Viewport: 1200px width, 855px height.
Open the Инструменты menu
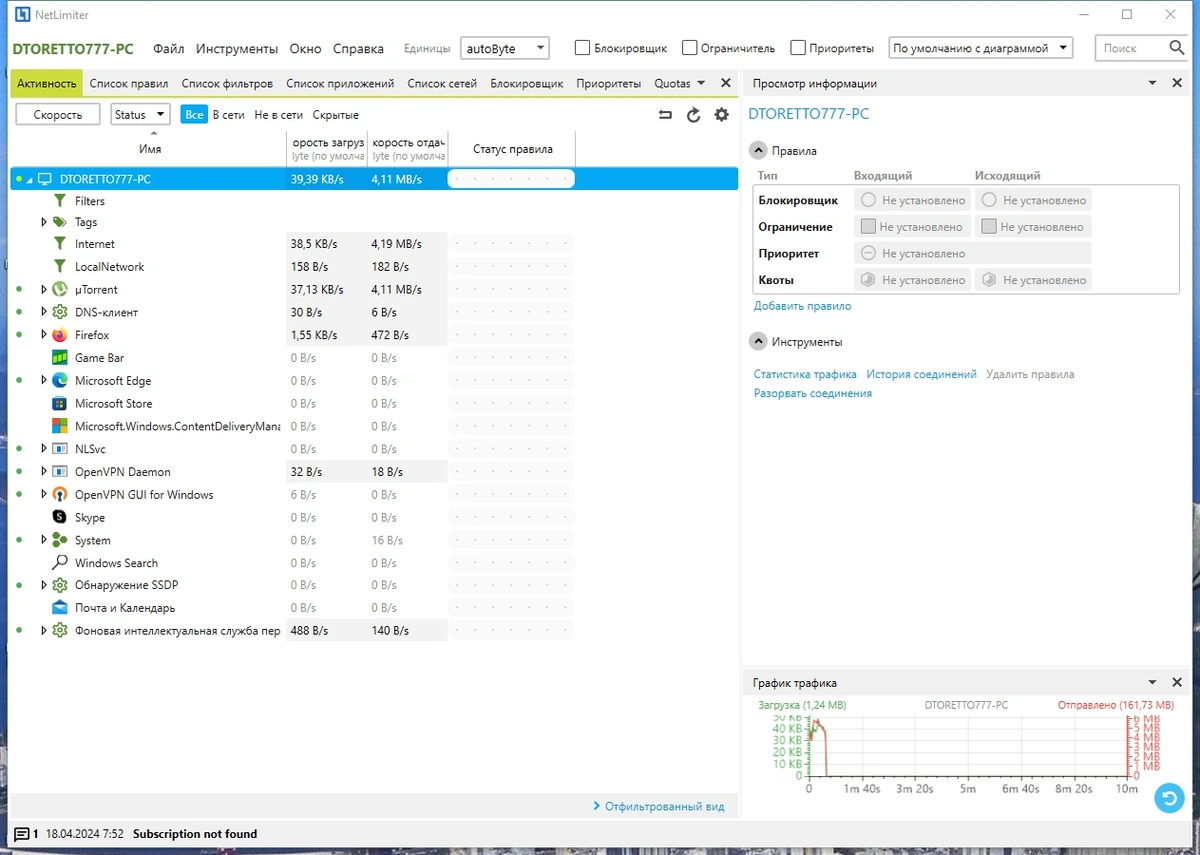237,48
